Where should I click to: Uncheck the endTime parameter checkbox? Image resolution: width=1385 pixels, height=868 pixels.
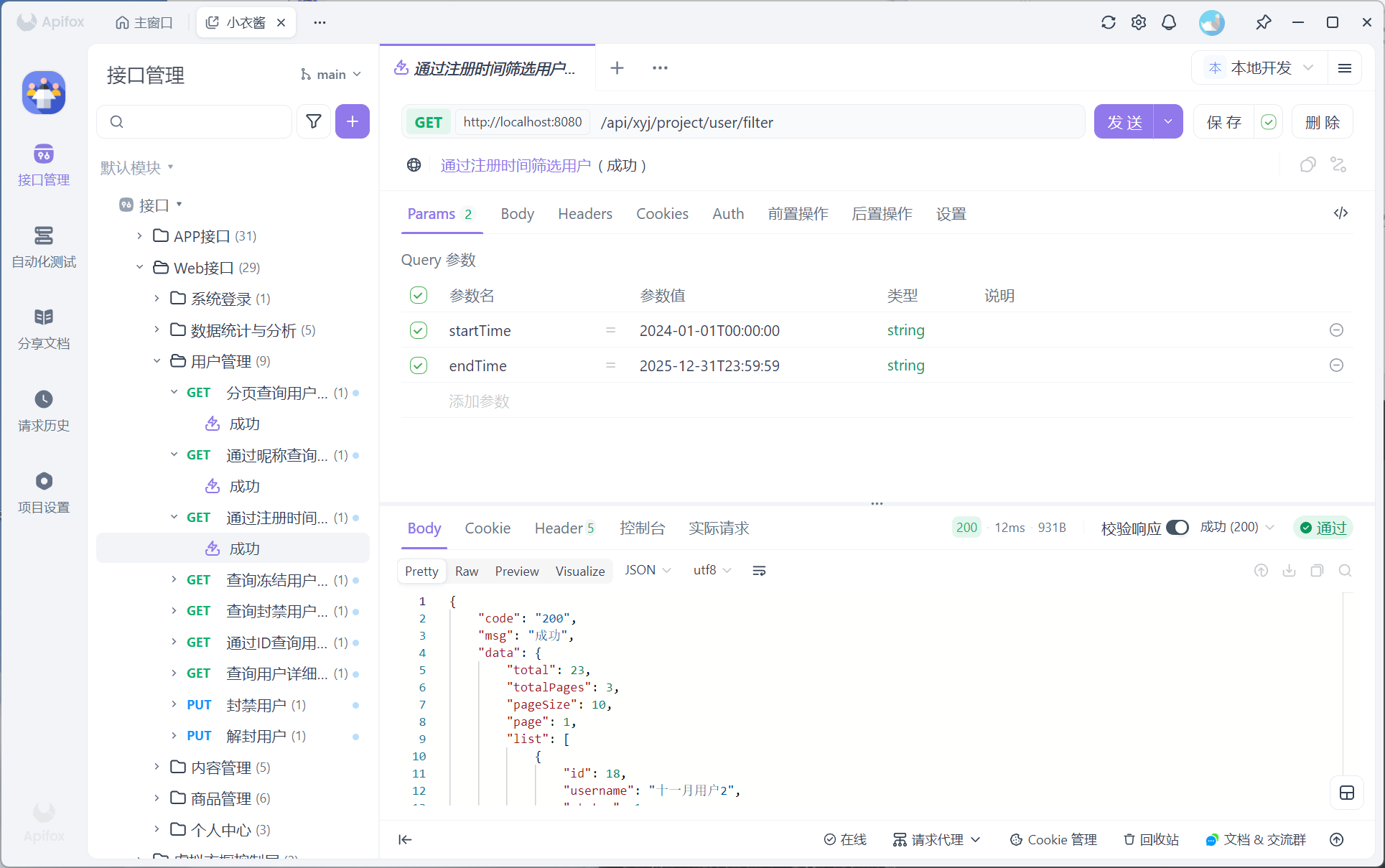419,365
